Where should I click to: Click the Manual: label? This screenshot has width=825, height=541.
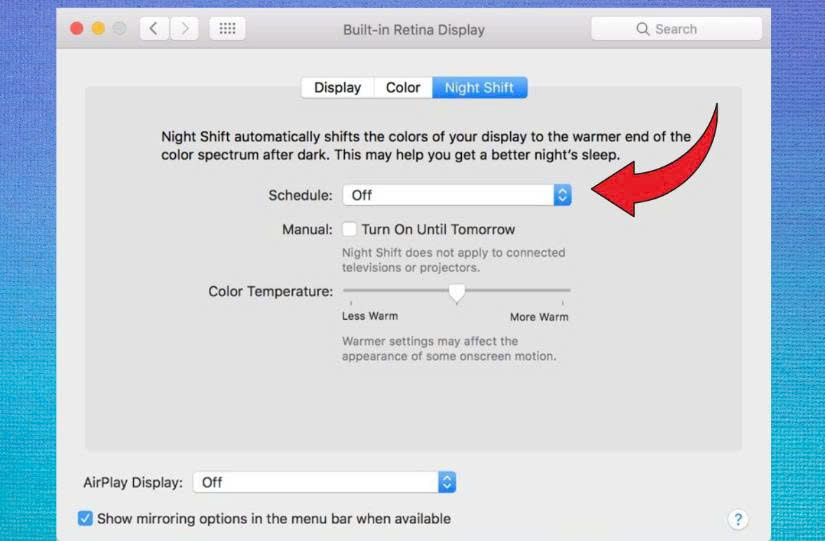307,229
